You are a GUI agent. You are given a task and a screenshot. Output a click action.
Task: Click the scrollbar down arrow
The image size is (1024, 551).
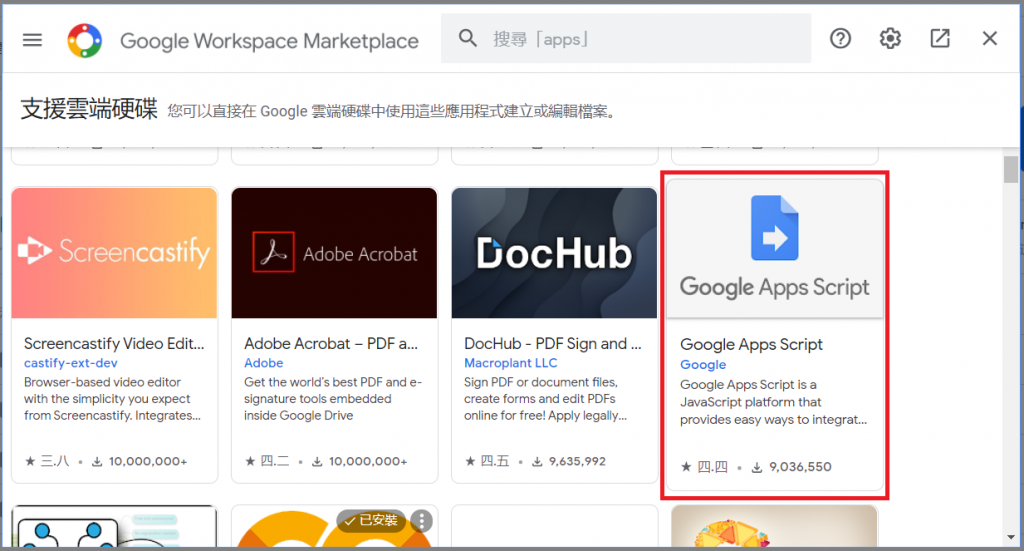pos(1011,537)
